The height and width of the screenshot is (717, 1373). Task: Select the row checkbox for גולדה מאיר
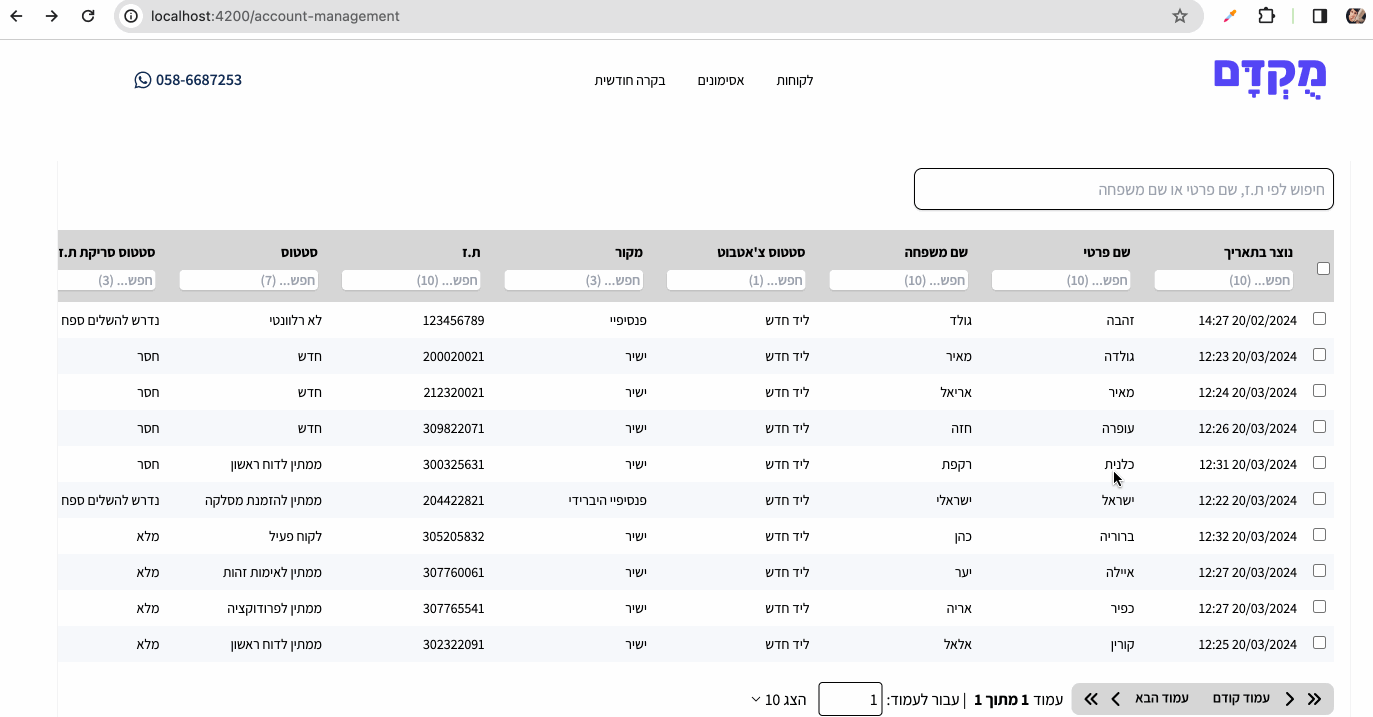click(x=1319, y=354)
